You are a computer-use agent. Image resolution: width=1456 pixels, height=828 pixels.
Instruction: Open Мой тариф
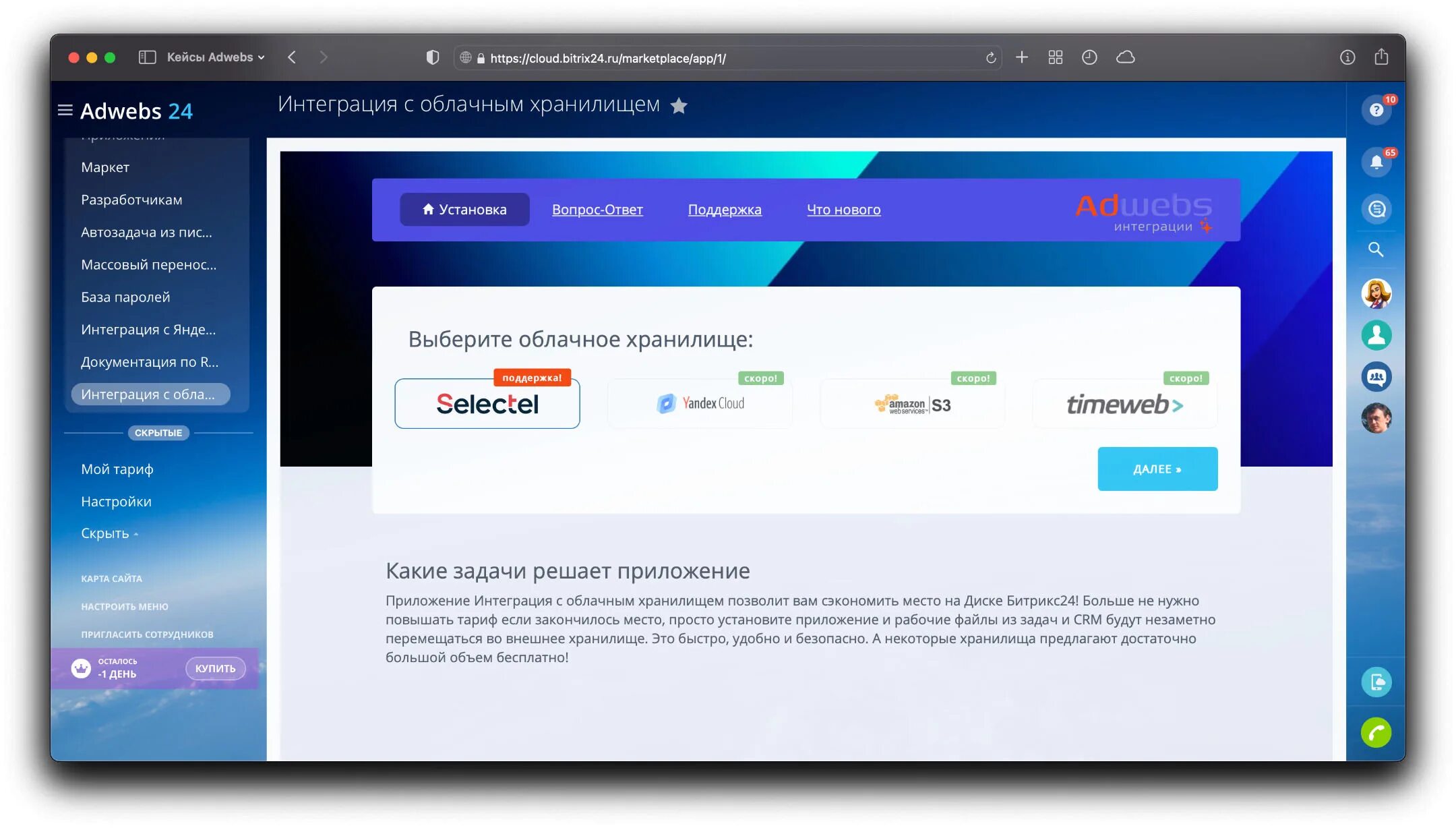pyautogui.click(x=117, y=469)
